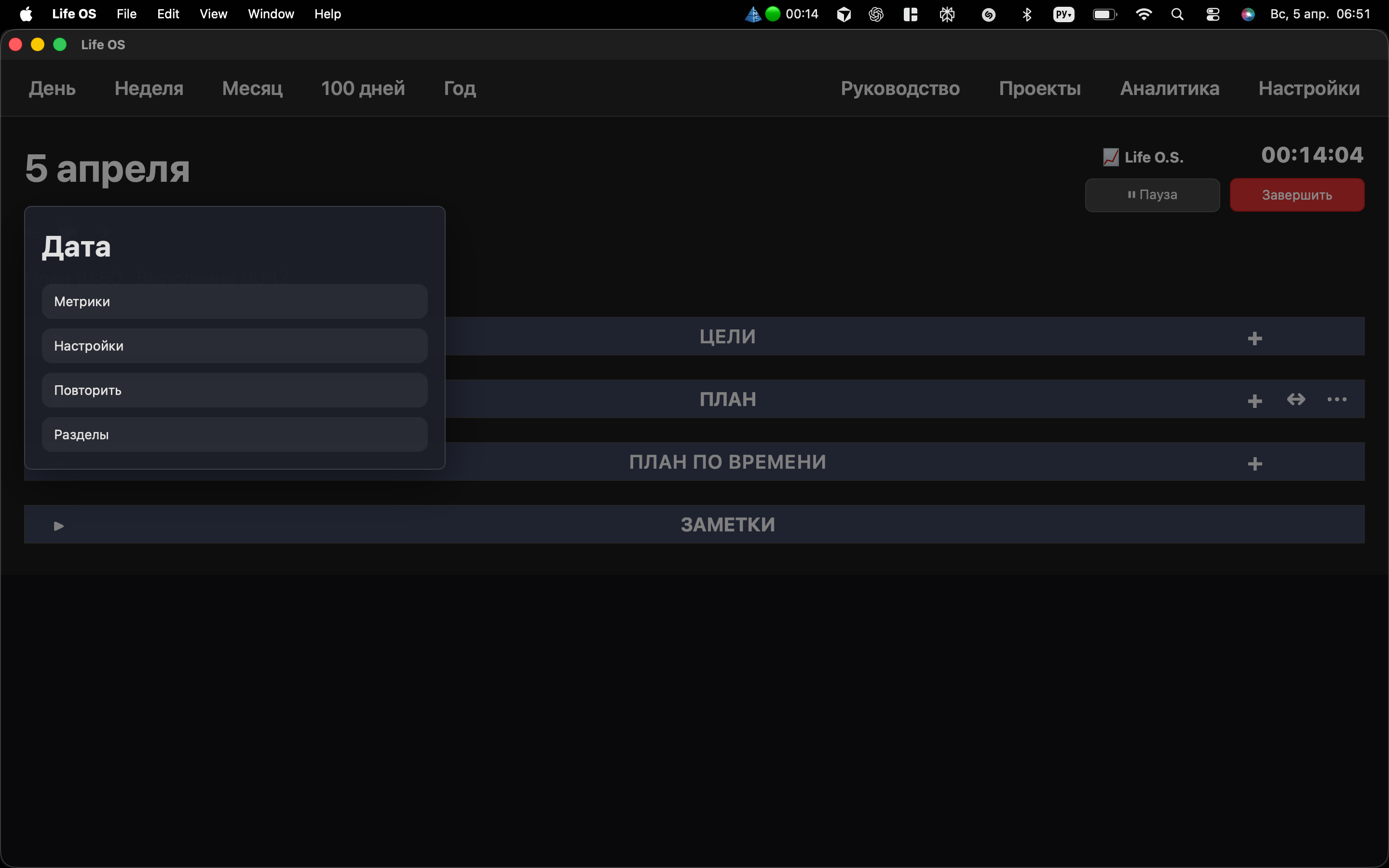1389x868 pixels.
Task: Click the date and time Вс, 5 апр. 06:51
Action: tap(1320, 14)
